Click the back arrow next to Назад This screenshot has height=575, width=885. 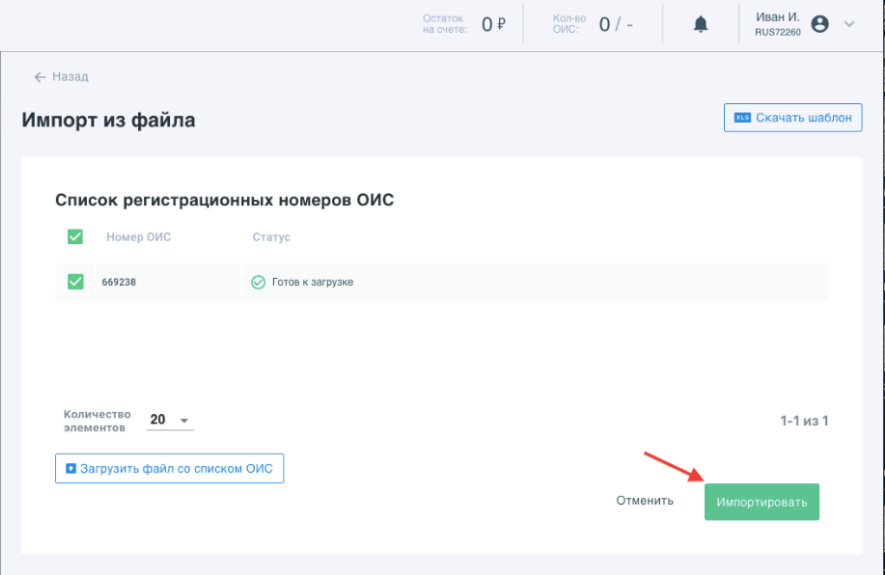[x=40, y=77]
